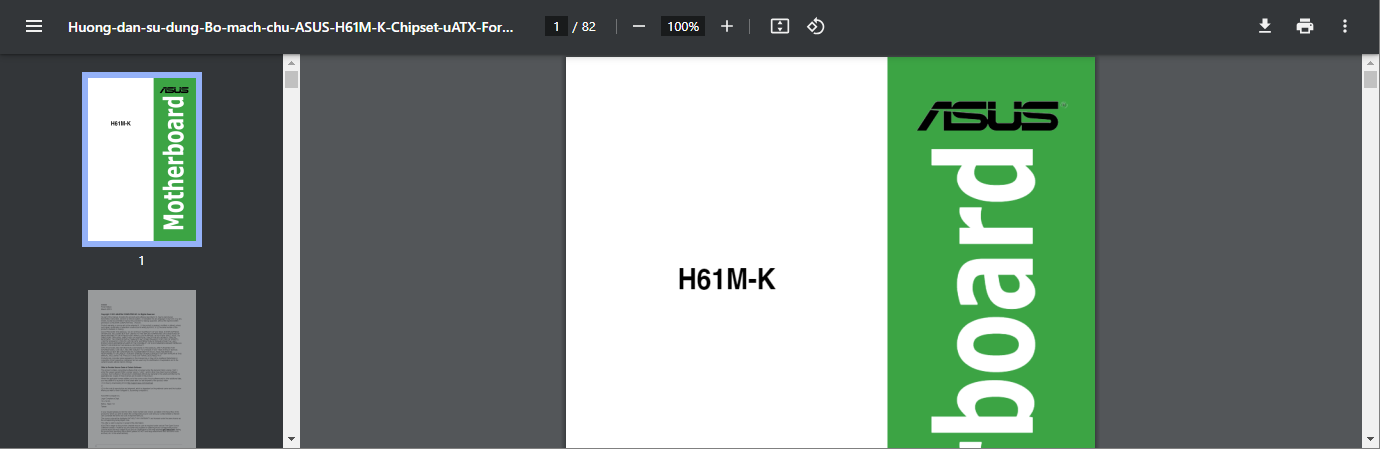Zoom out using the minus icon

point(639,27)
